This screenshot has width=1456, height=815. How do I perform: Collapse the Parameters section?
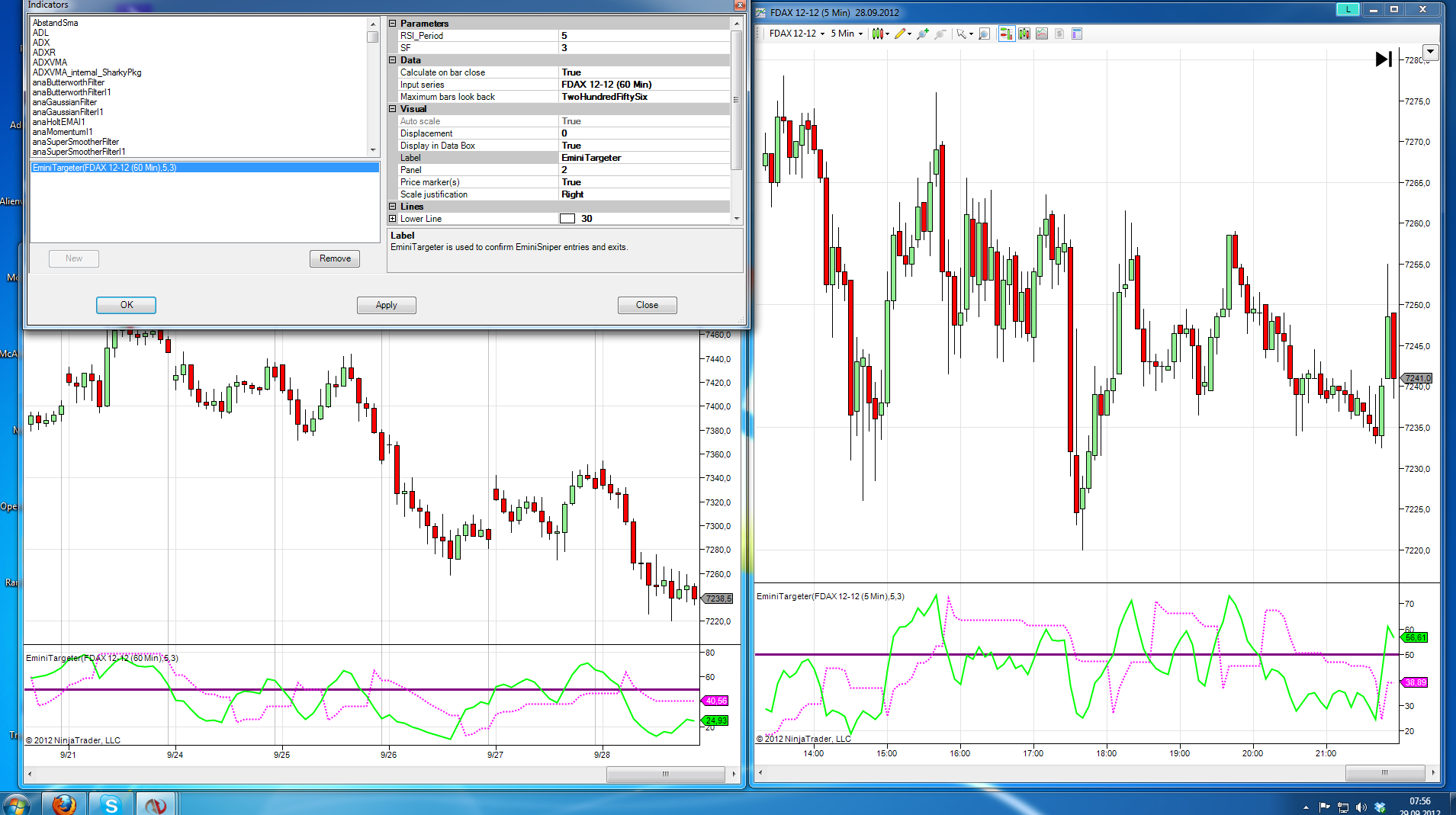393,24
